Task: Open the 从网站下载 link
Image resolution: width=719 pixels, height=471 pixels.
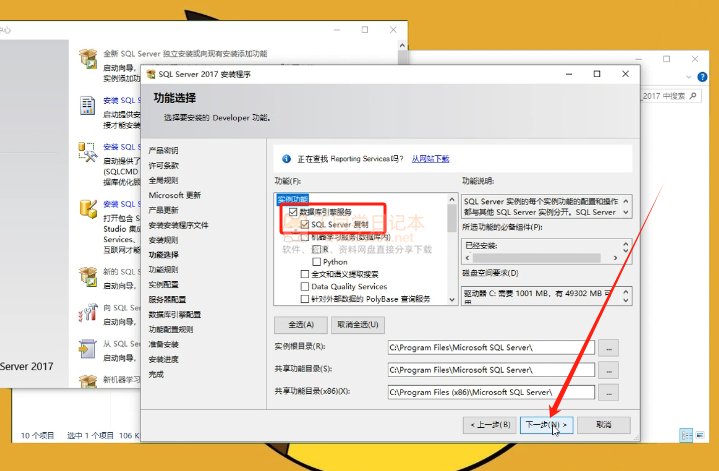Action: tap(430, 158)
